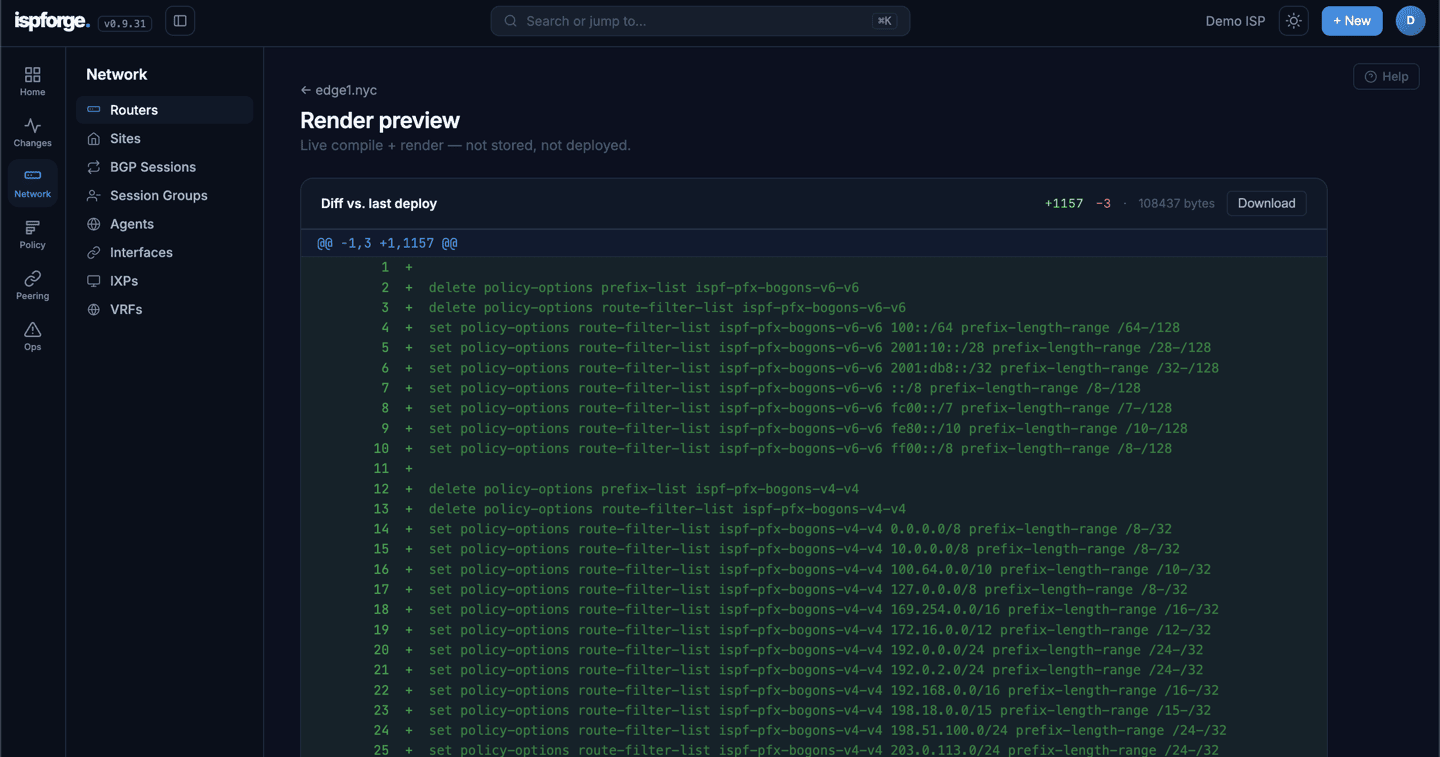The image size is (1440, 757).
Task: Click the search magnifier icon
Action: click(x=511, y=21)
